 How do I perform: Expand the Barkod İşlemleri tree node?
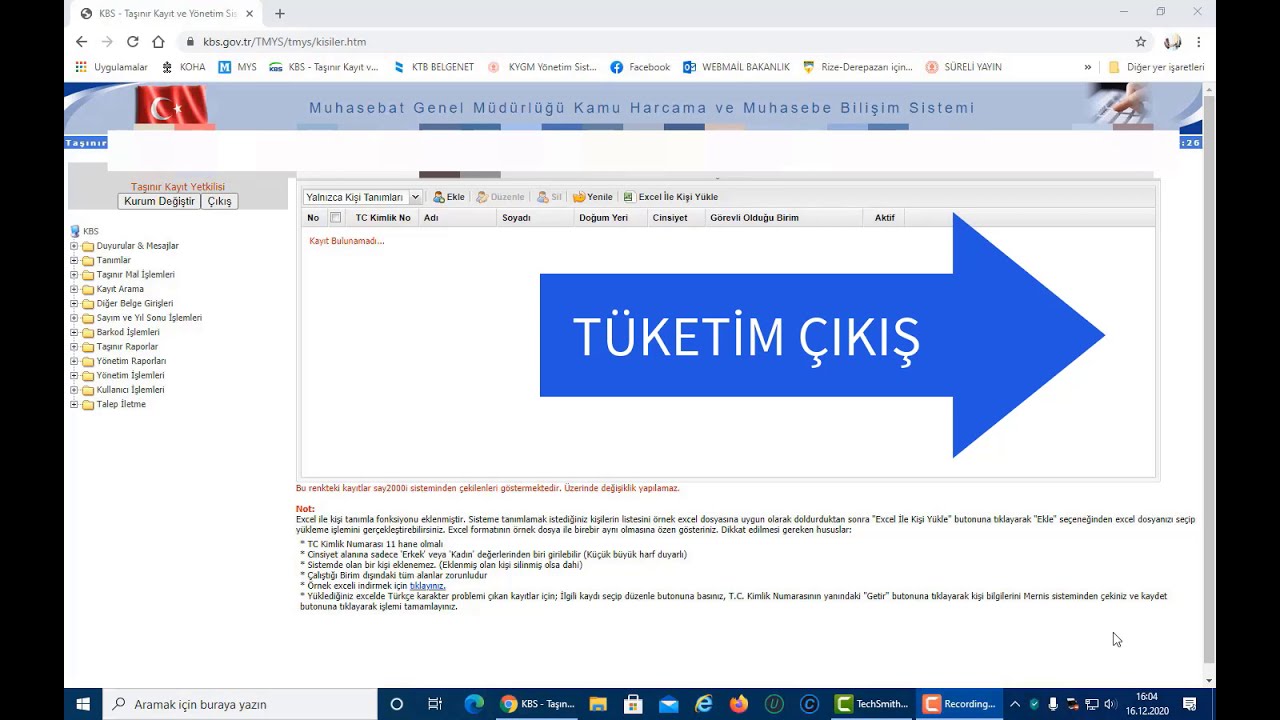coord(74,332)
